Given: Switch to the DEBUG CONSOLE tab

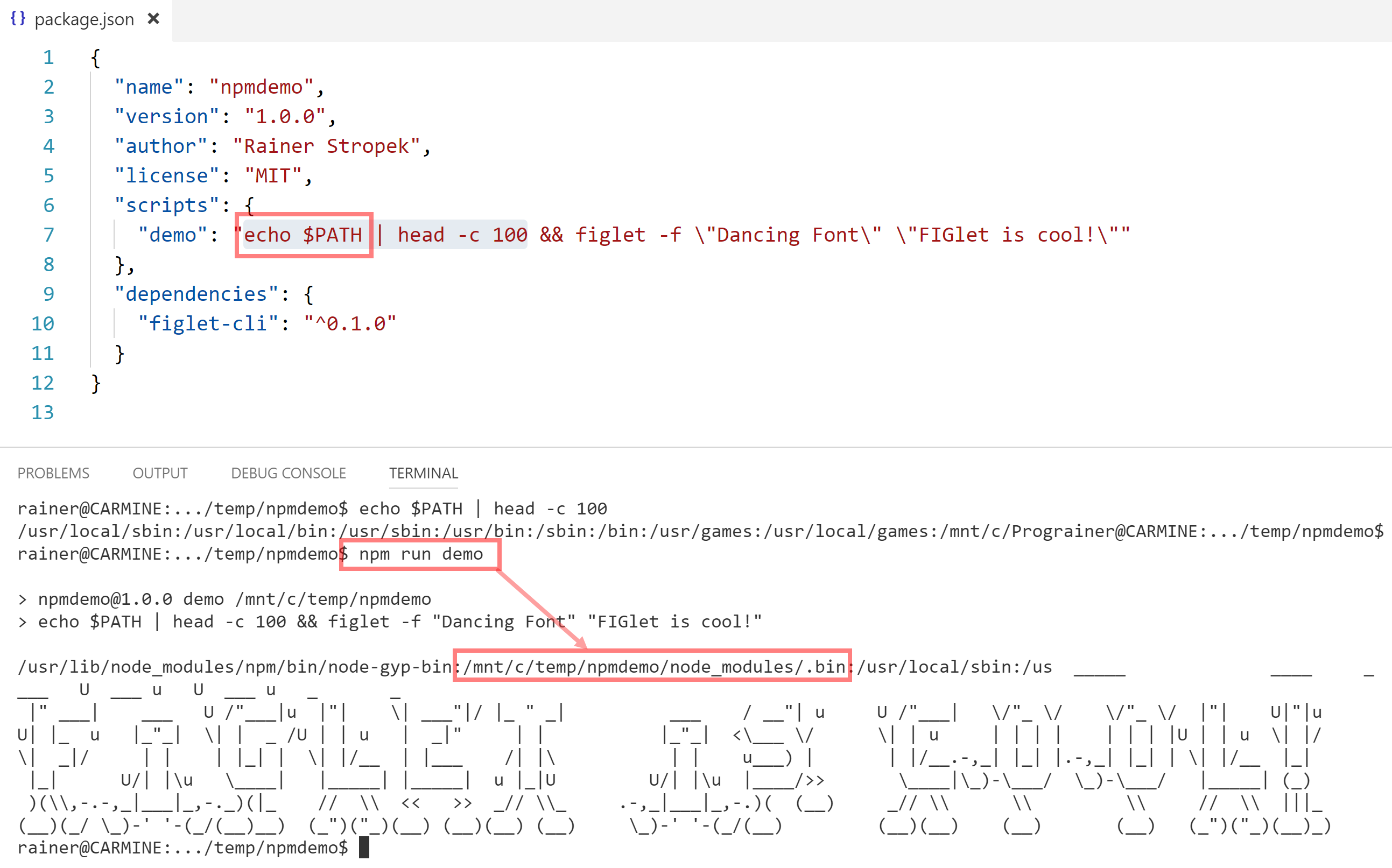Looking at the screenshot, I should tap(289, 473).
